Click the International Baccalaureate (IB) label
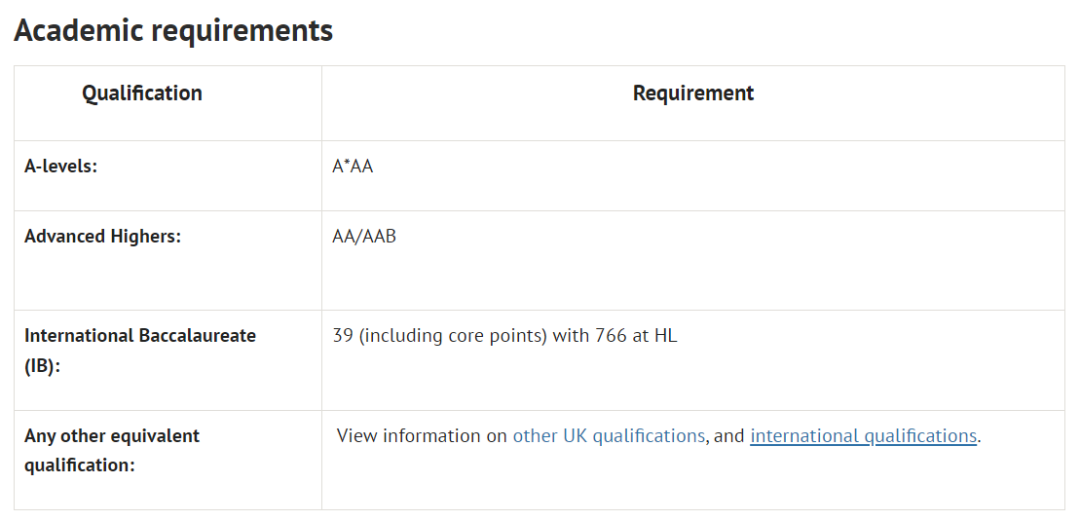 (140, 351)
